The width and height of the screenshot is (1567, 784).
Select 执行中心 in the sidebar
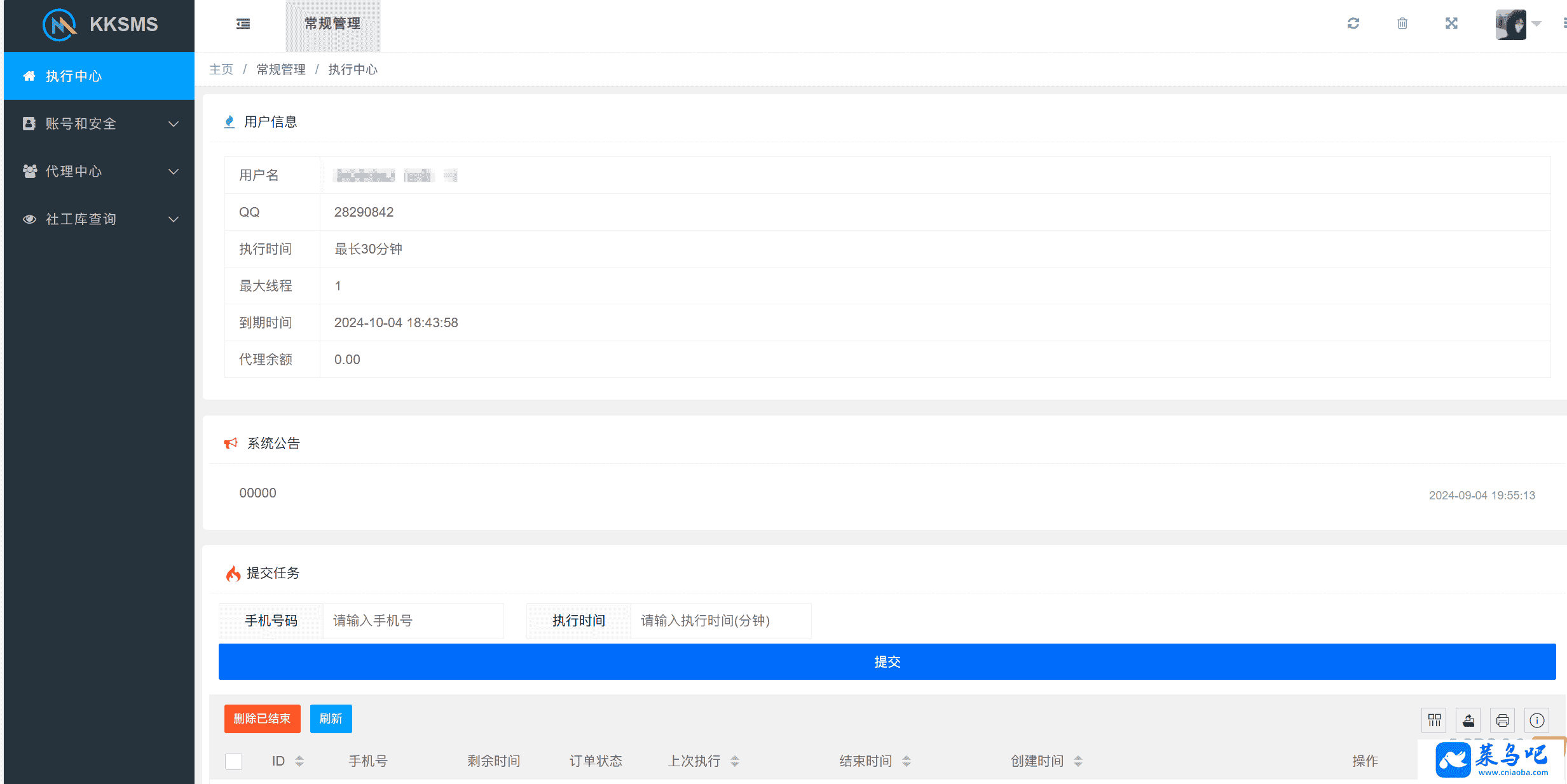[99, 76]
